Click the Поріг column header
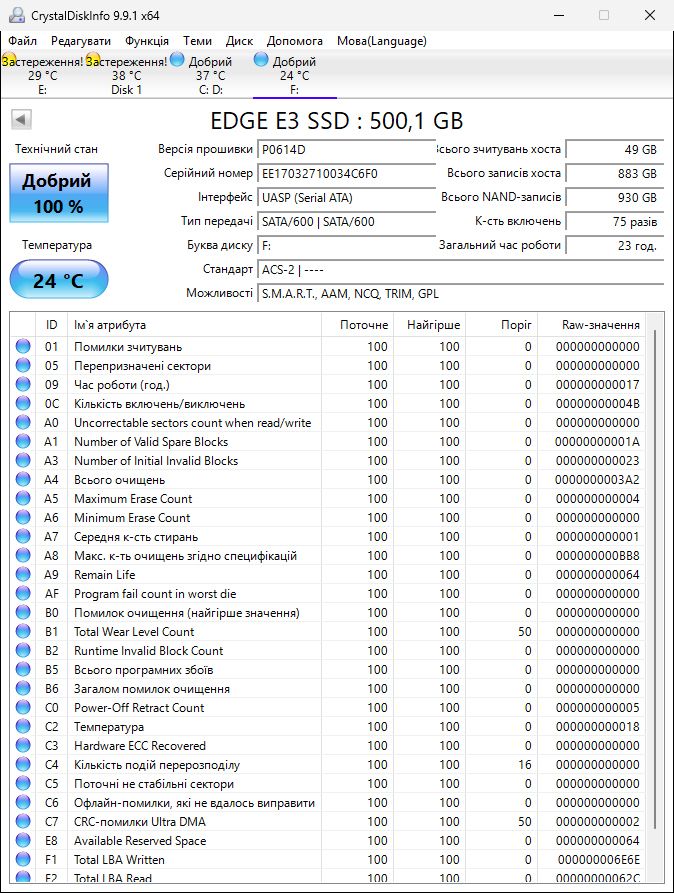 (x=501, y=325)
